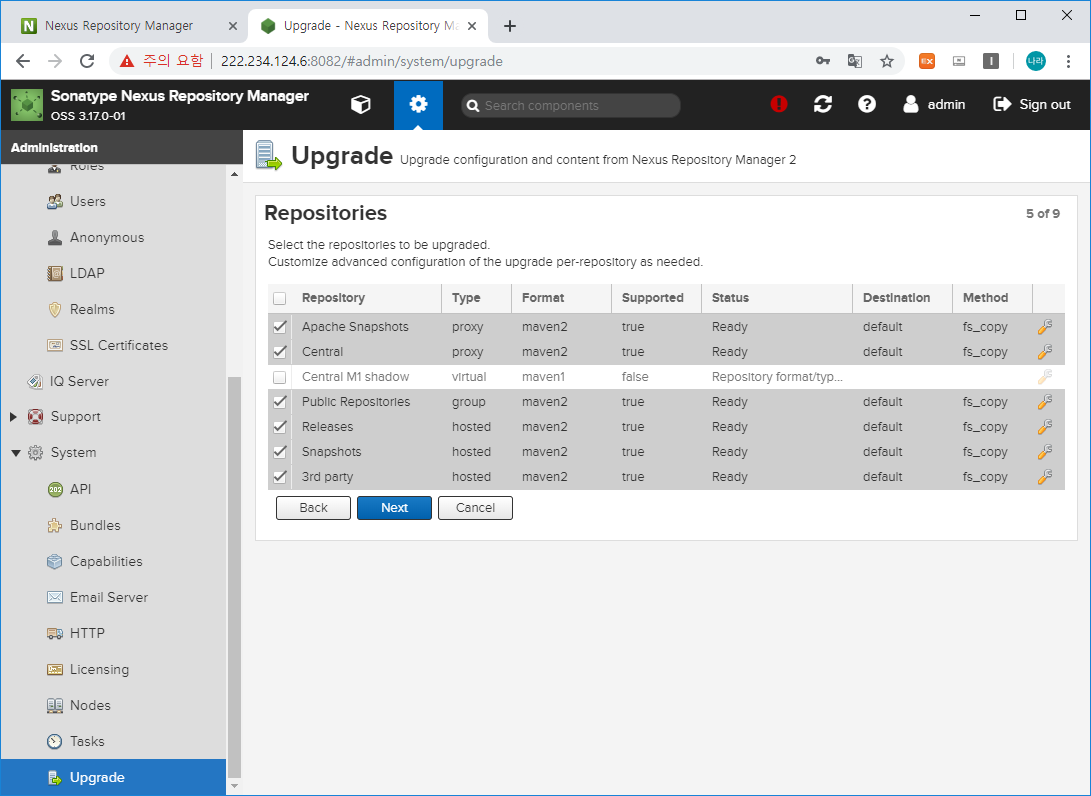Click the admin user icon
This screenshot has width=1091, height=796.
tap(911, 104)
